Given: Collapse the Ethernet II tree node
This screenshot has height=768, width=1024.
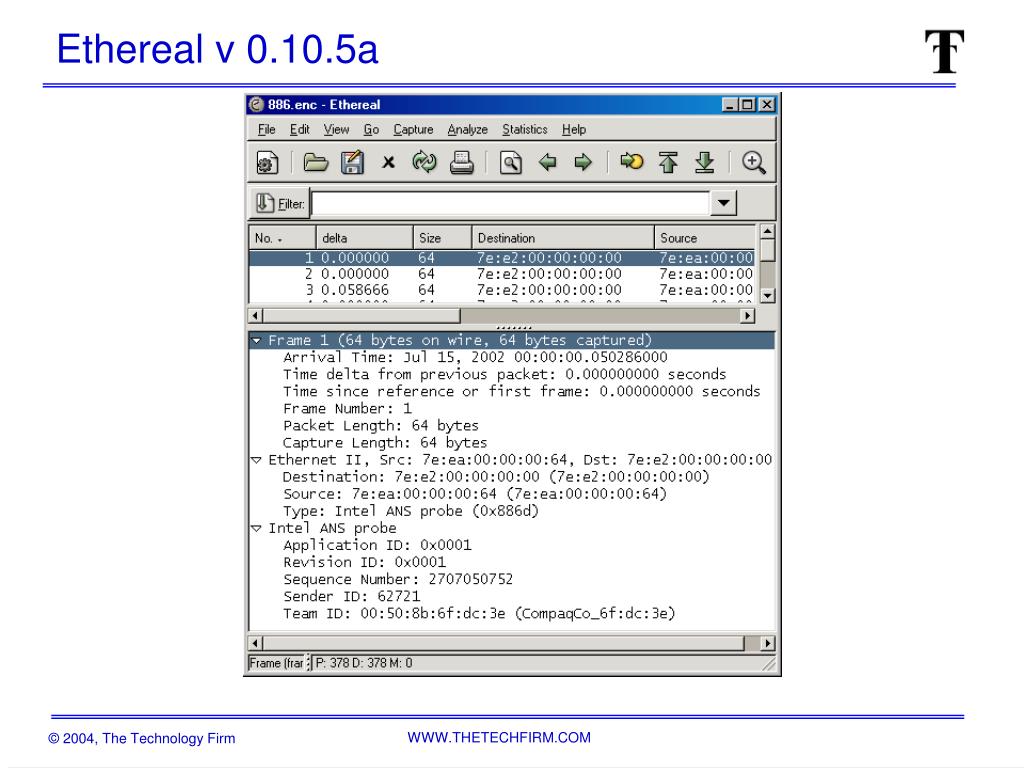Looking at the screenshot, I should click(257, 460).
